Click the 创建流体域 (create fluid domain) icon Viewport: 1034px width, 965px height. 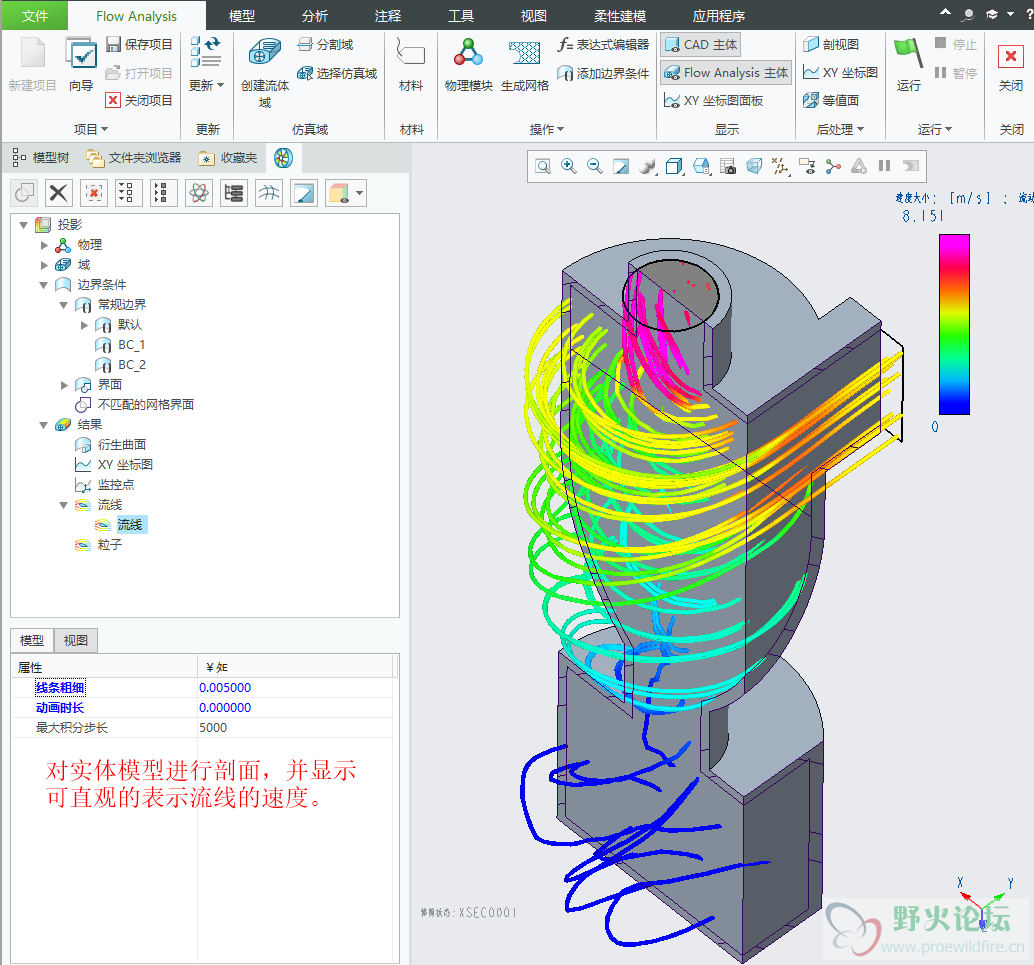point(265,55)
